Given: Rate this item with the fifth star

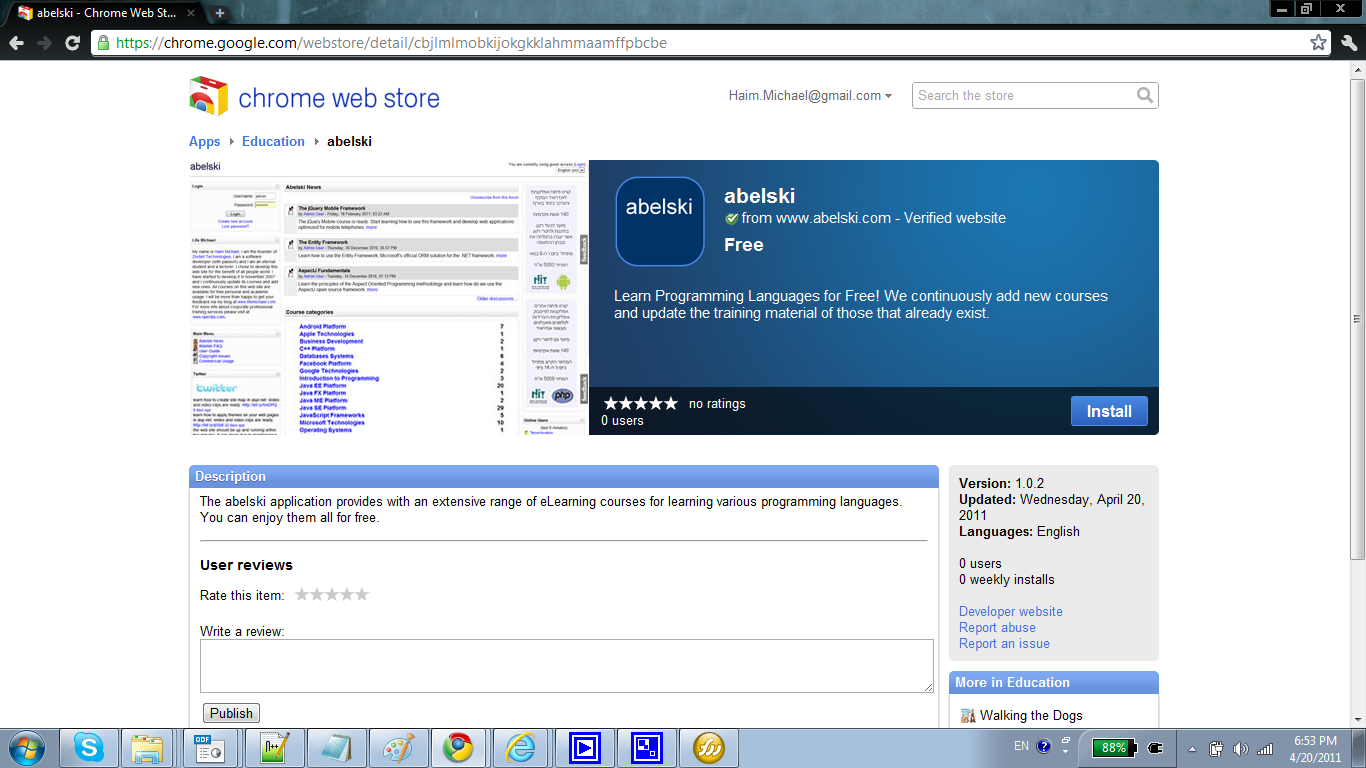Looking at the screenshot, I should [x=362, y=594].
